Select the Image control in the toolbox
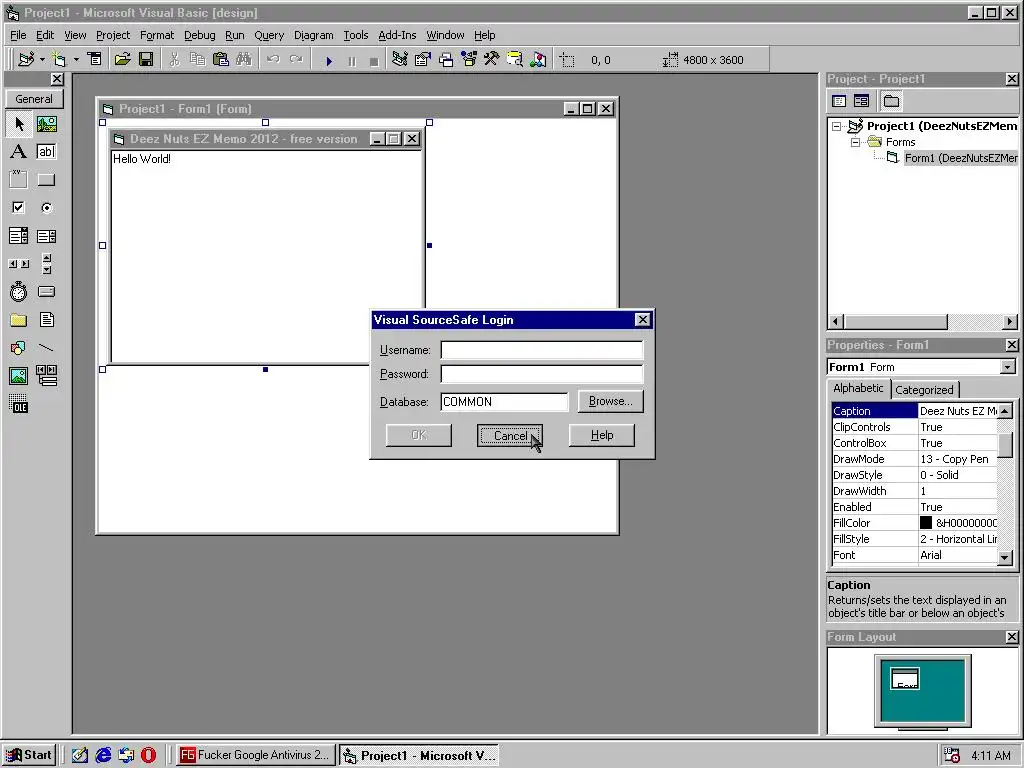Viewport: 1024px width, 768px height. pyautogui.click(x=18, y=376)
